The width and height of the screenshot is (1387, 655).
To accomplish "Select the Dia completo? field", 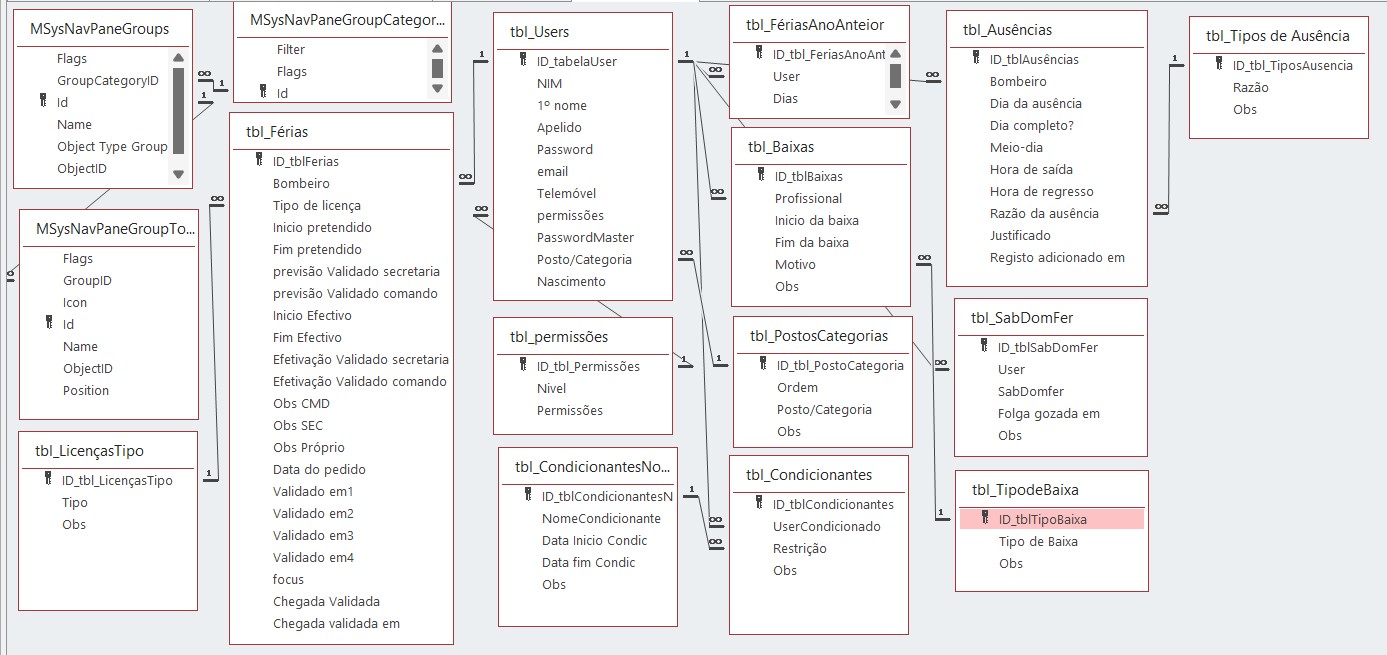I will (1031, 125).
